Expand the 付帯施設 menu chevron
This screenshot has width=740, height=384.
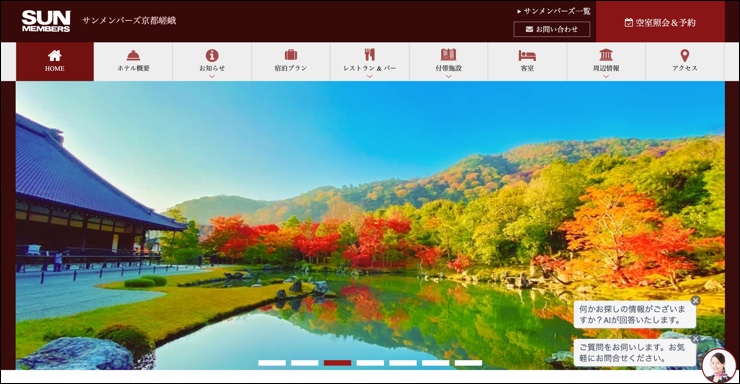(x=448, y=76)
